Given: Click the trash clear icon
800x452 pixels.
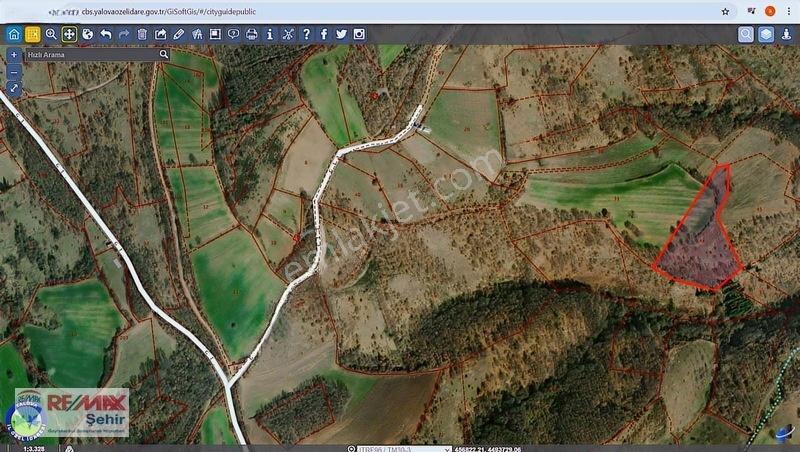Looking at the screenshot, I should (142, 34).
